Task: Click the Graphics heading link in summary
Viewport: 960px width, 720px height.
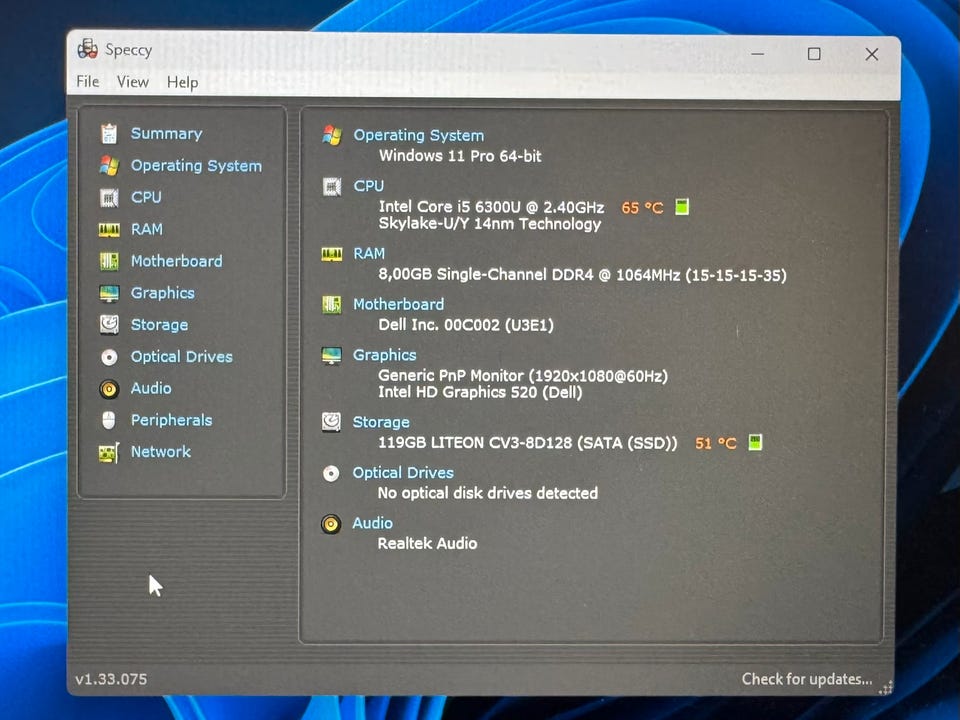Action: tap(384, 355)
